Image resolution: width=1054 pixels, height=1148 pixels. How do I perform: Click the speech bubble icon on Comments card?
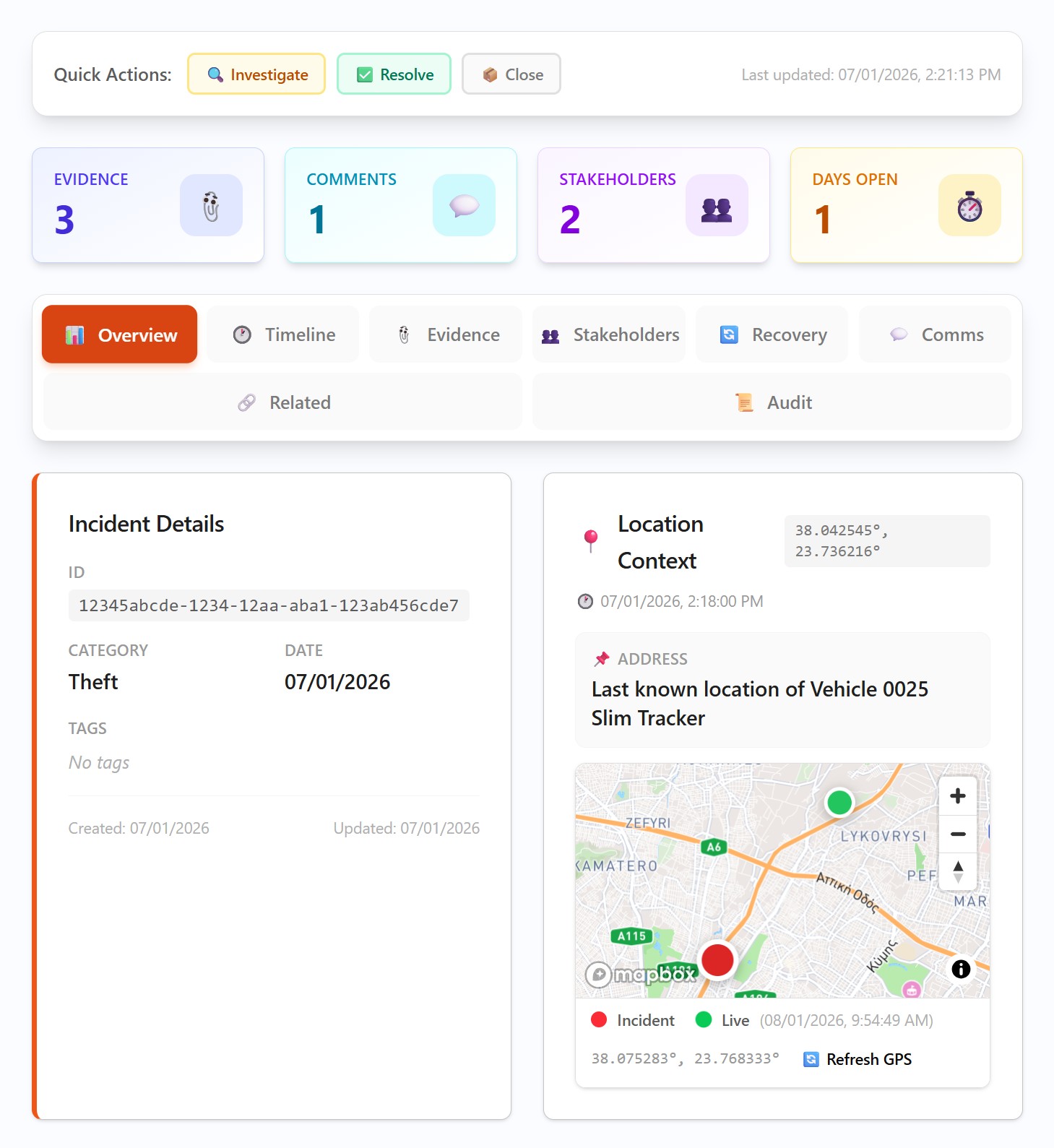point(464,205)
